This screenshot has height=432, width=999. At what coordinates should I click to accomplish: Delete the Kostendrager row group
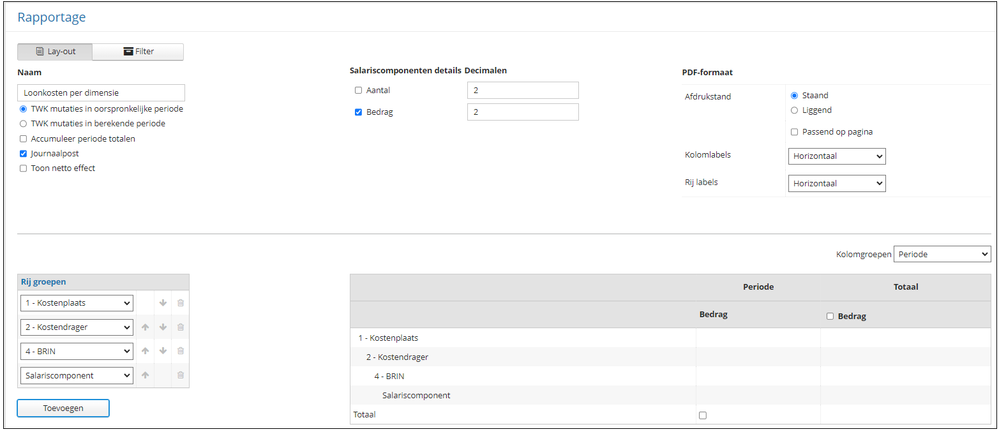coord(180,327)
